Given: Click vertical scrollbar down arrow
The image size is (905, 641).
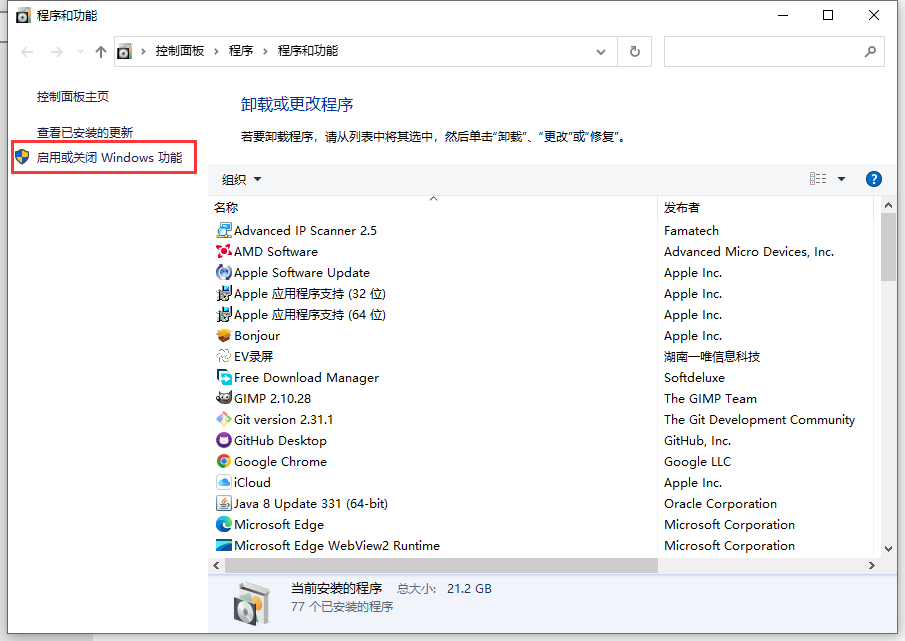Looking at the screenshot, I should point(888,549).
